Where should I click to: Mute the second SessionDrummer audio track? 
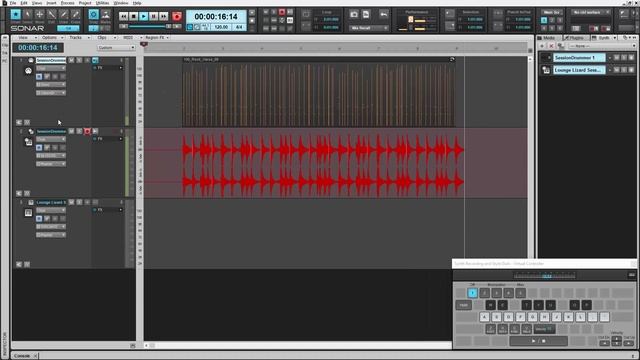[71, 131]
